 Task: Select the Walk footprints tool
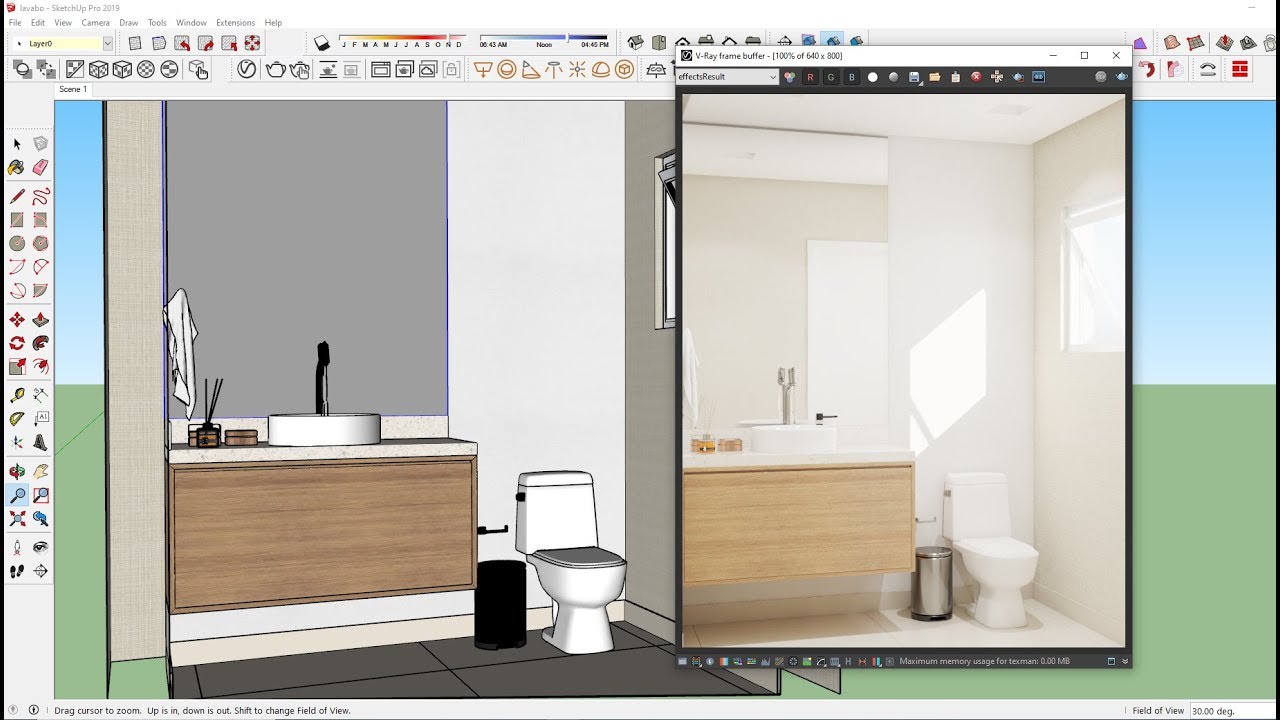[17, 571]
